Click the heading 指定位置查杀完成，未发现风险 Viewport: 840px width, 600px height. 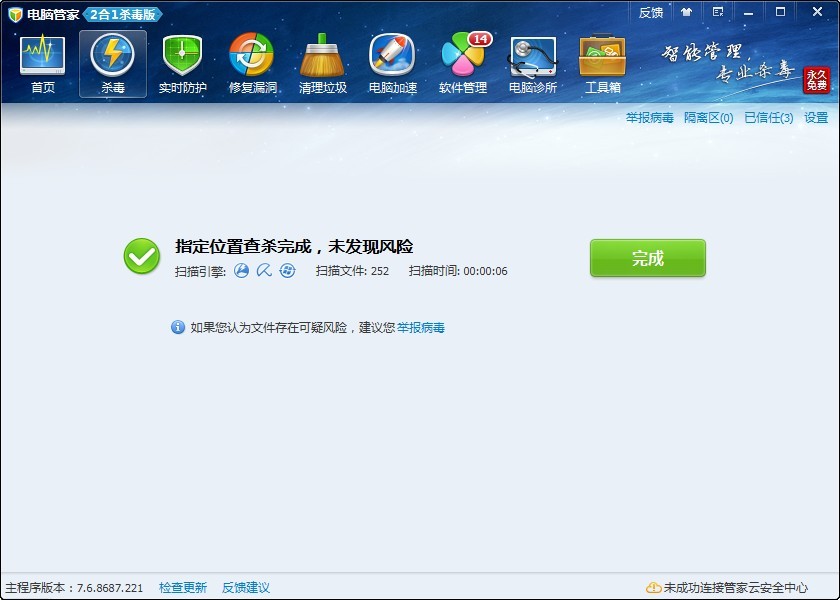coord(294,246)
